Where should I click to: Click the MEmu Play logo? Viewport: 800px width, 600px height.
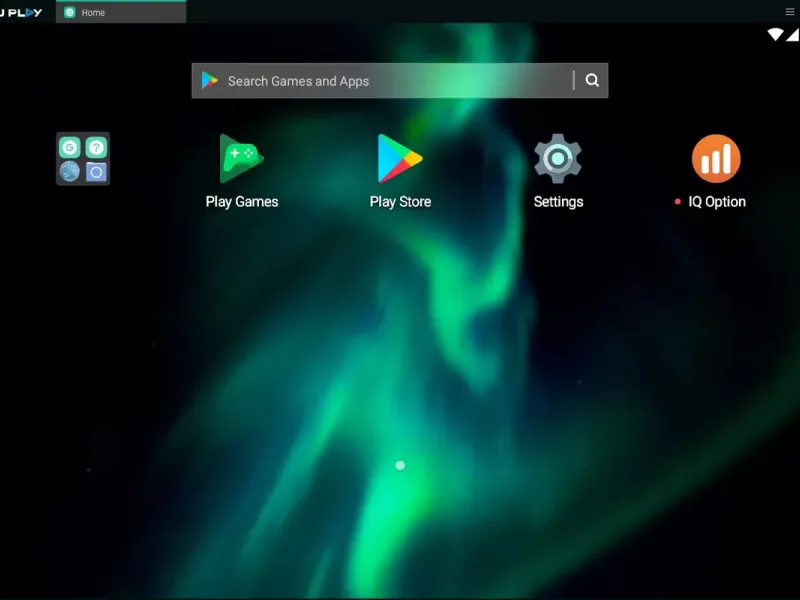pos(21,12)
